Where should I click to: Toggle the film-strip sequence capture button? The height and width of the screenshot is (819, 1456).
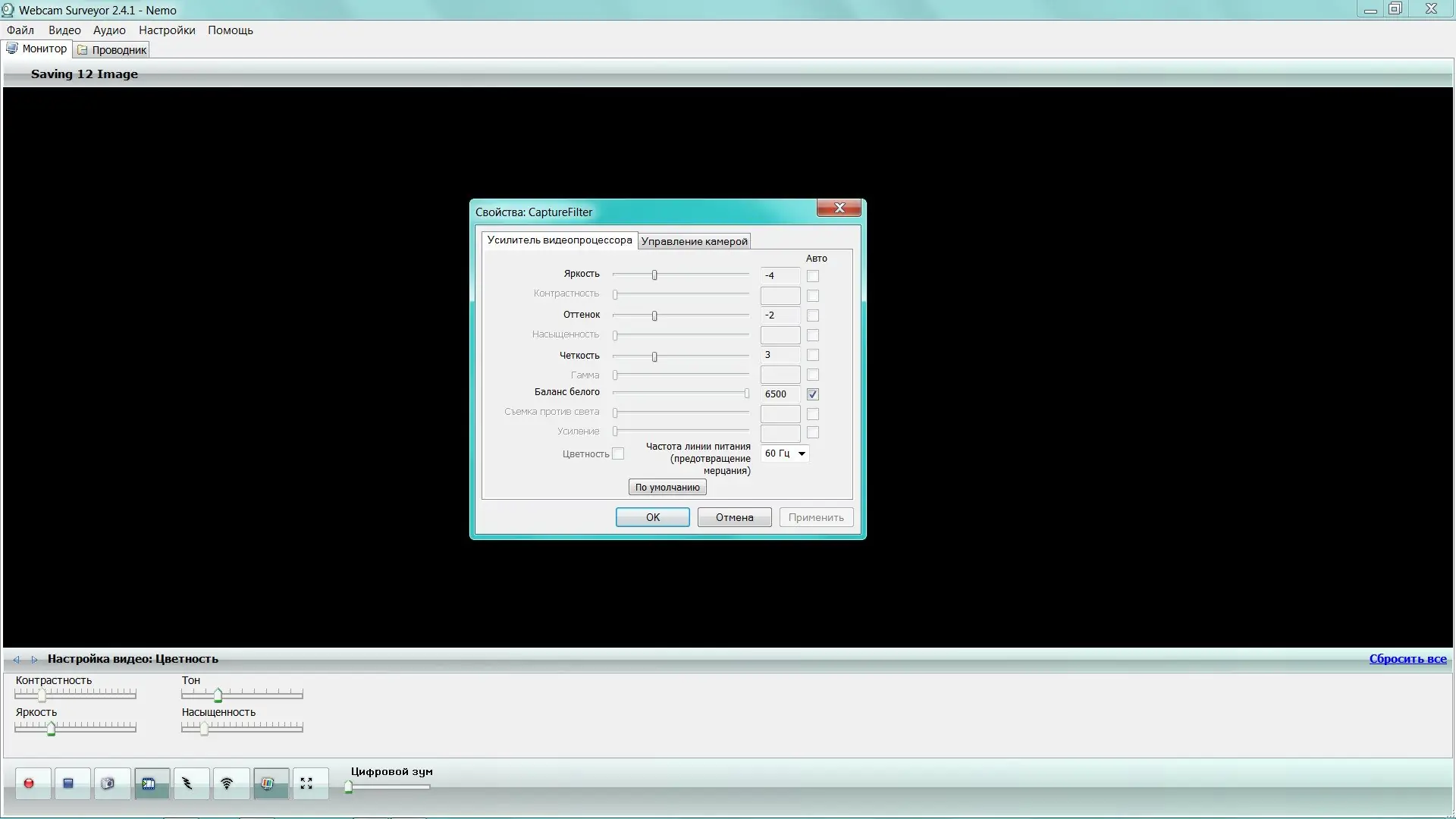click(x=149, y=783)
